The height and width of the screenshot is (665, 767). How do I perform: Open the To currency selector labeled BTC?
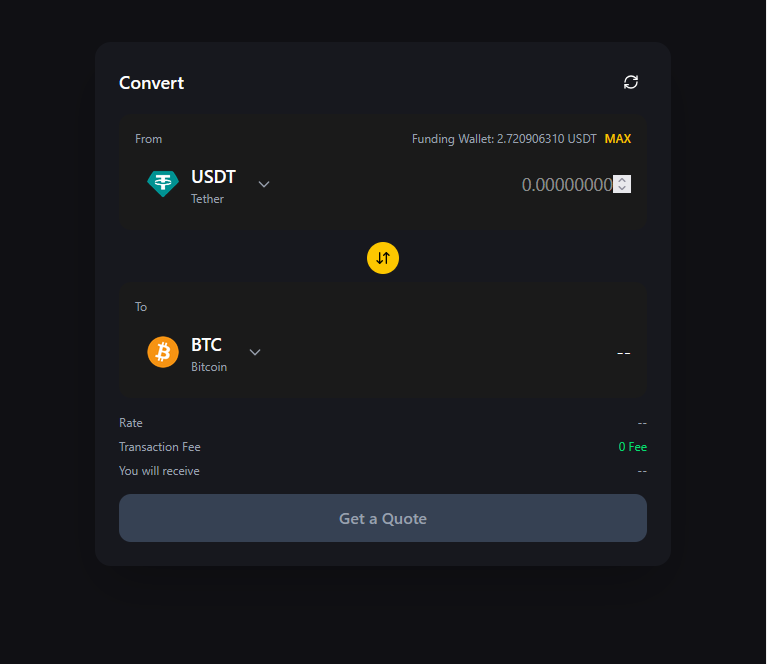(x=204, y=353)
